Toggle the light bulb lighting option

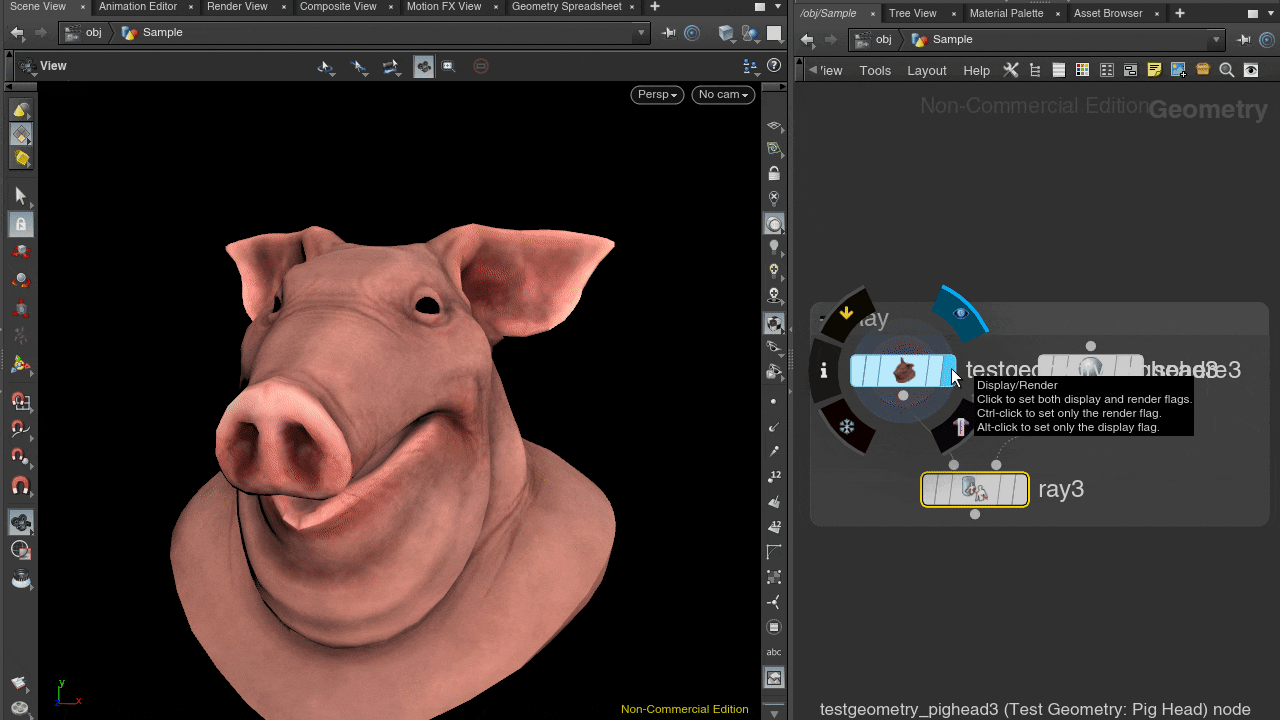pyautogui.click(x=774, y=247)
